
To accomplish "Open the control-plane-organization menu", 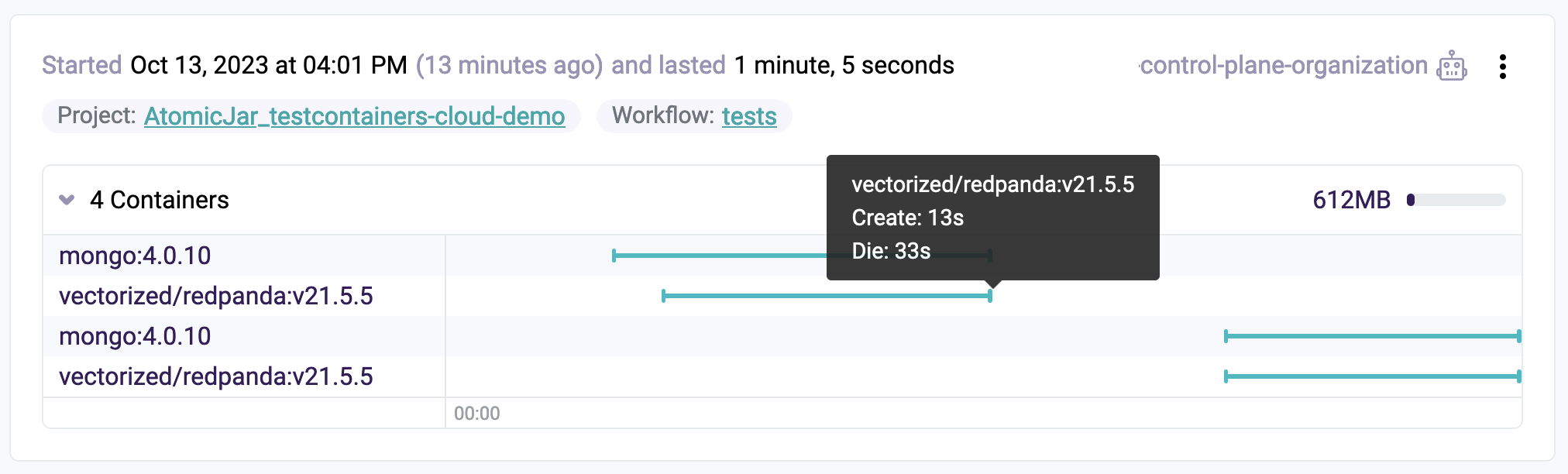I will (x=1286, y=67).
